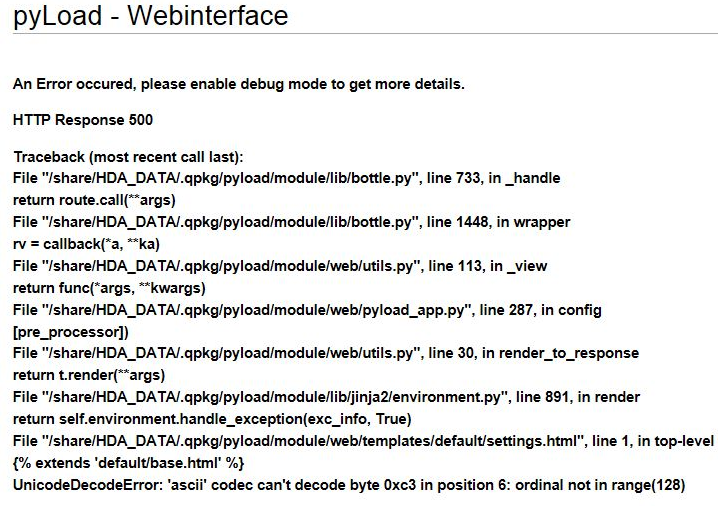718x506 pixels.
Task: Select the pyload_app.py line 287 config entry
Action: click(308, 310)
